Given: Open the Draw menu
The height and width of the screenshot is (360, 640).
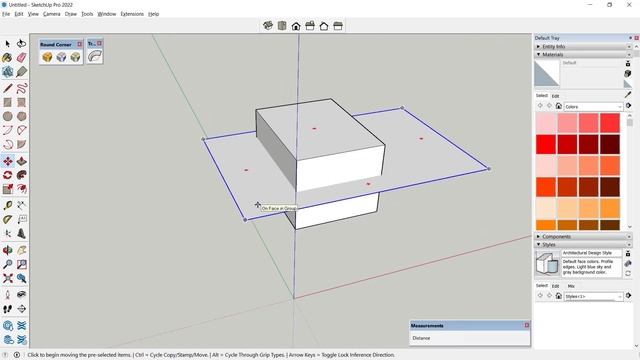Looking at the screenshot, I should pyautogui.click(x=71, y=14).
